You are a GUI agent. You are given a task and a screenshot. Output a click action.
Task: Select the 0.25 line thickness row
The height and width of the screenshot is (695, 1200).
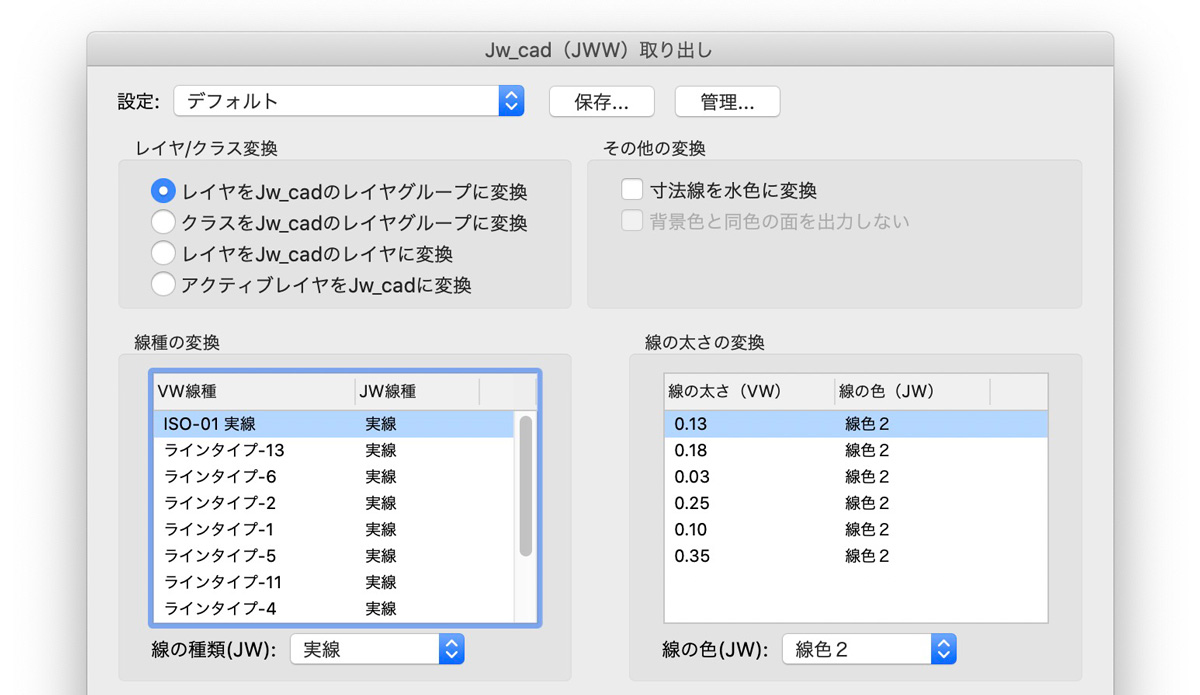[x=856, y=503]
